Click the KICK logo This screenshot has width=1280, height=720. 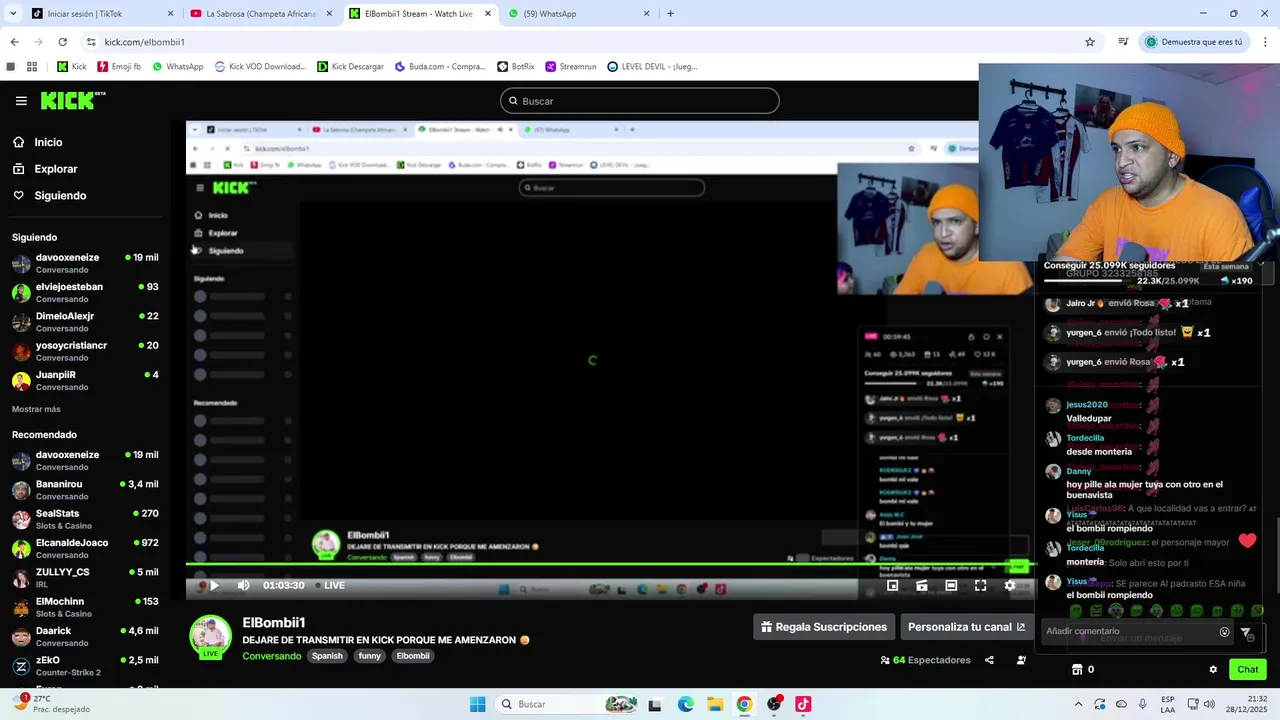(72, 100)
